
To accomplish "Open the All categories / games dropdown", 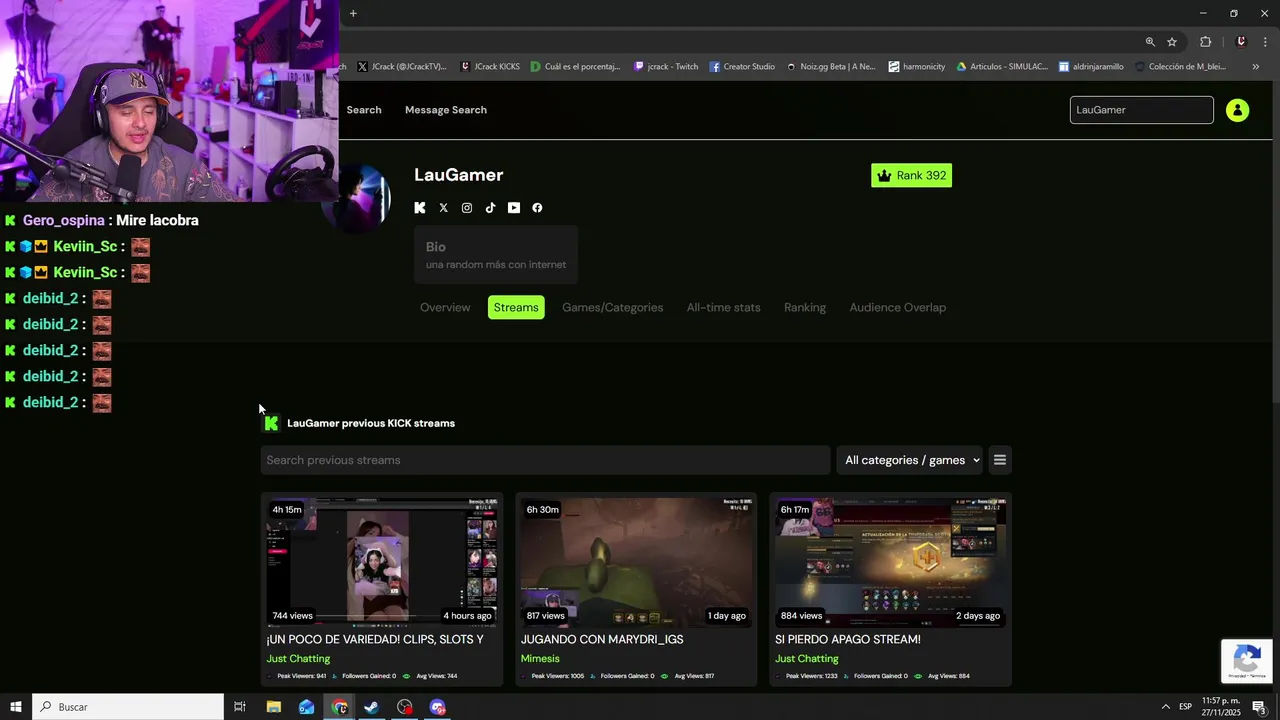I will tap(911, 460).
